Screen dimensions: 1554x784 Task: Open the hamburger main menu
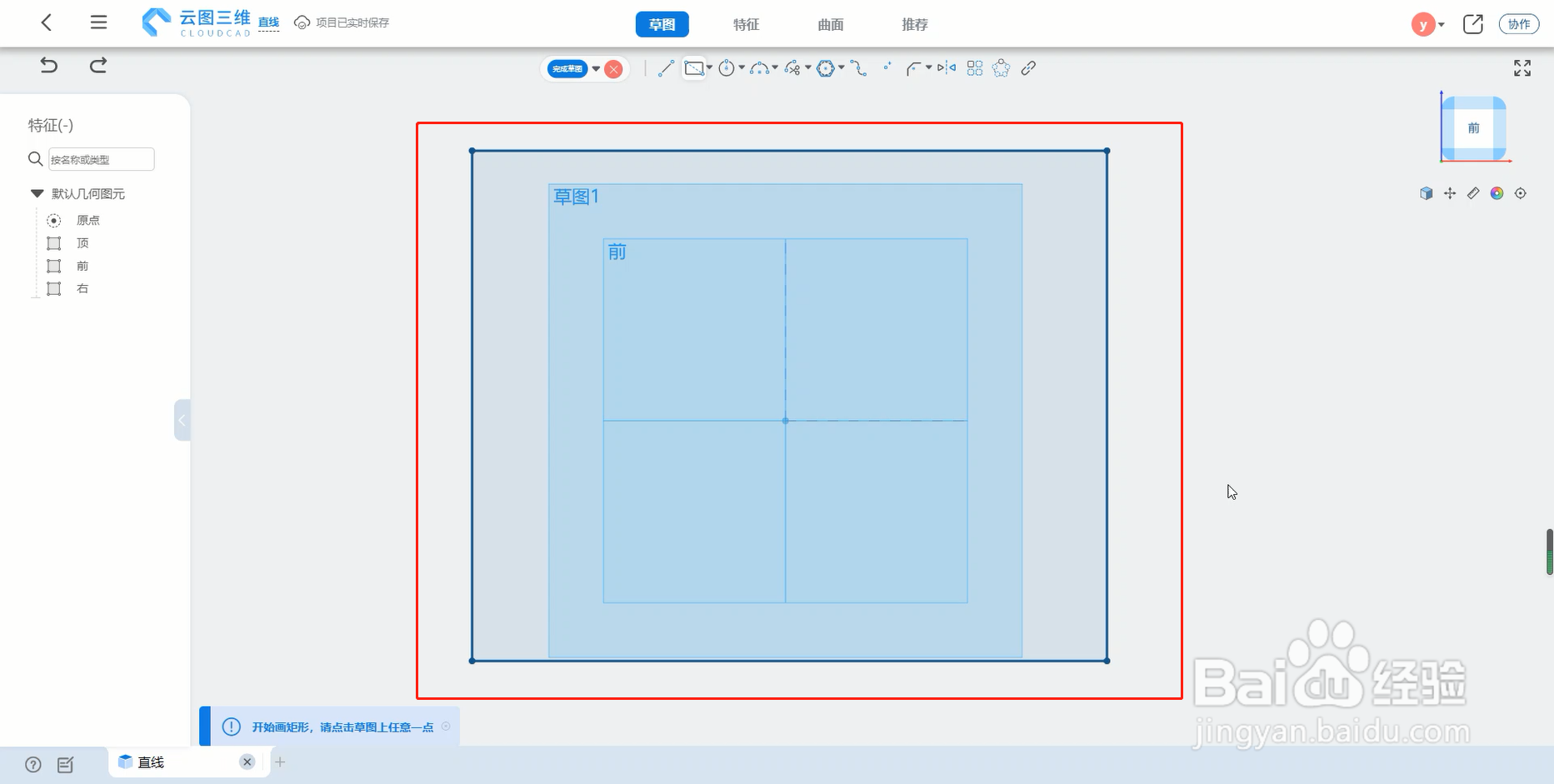click(98, 22)
